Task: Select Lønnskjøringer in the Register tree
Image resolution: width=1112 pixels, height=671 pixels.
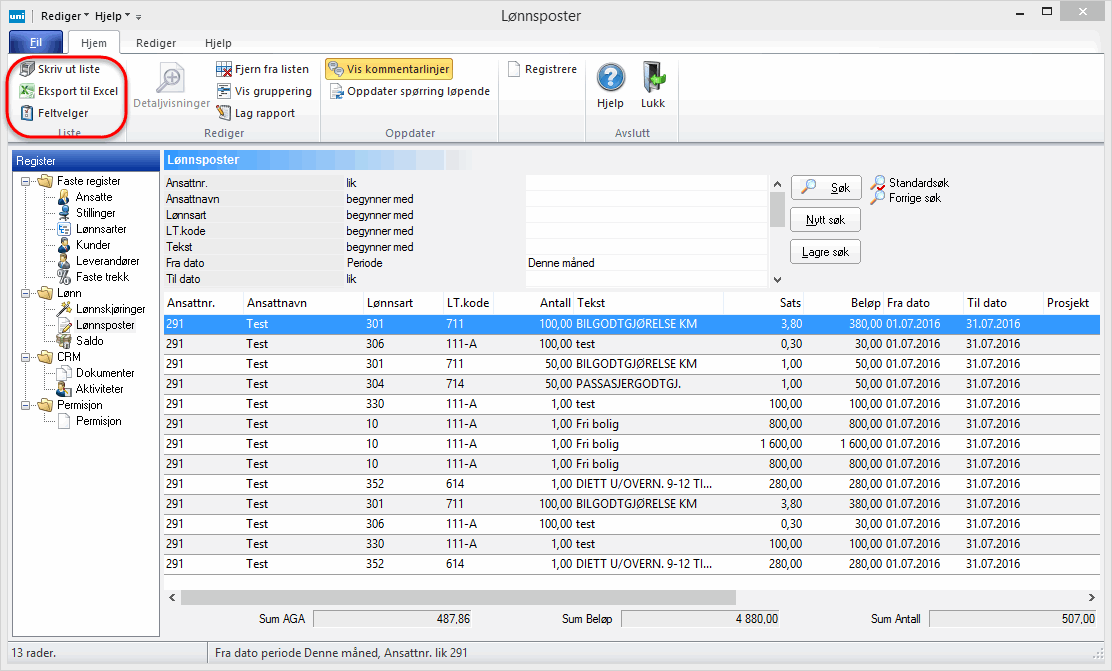Action: click(110, 309)
